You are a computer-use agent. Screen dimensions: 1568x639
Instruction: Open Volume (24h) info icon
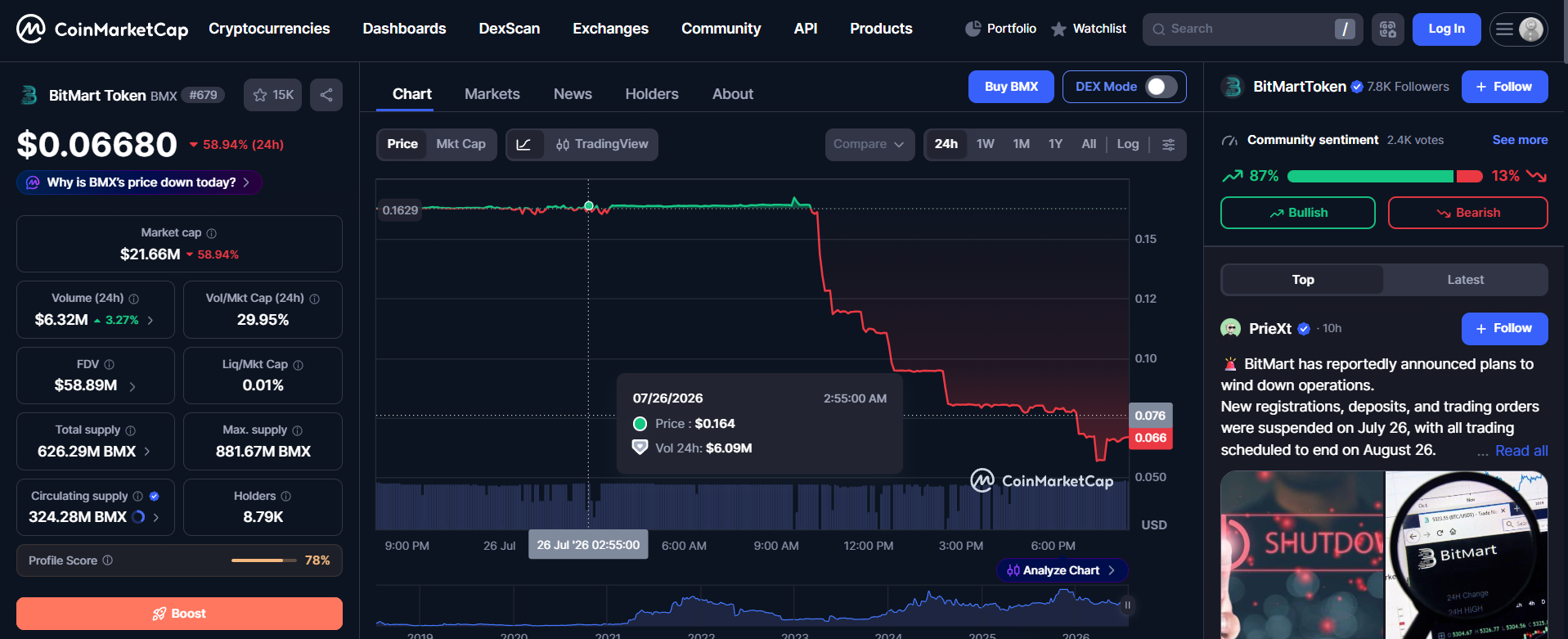(x=134, y=299)
